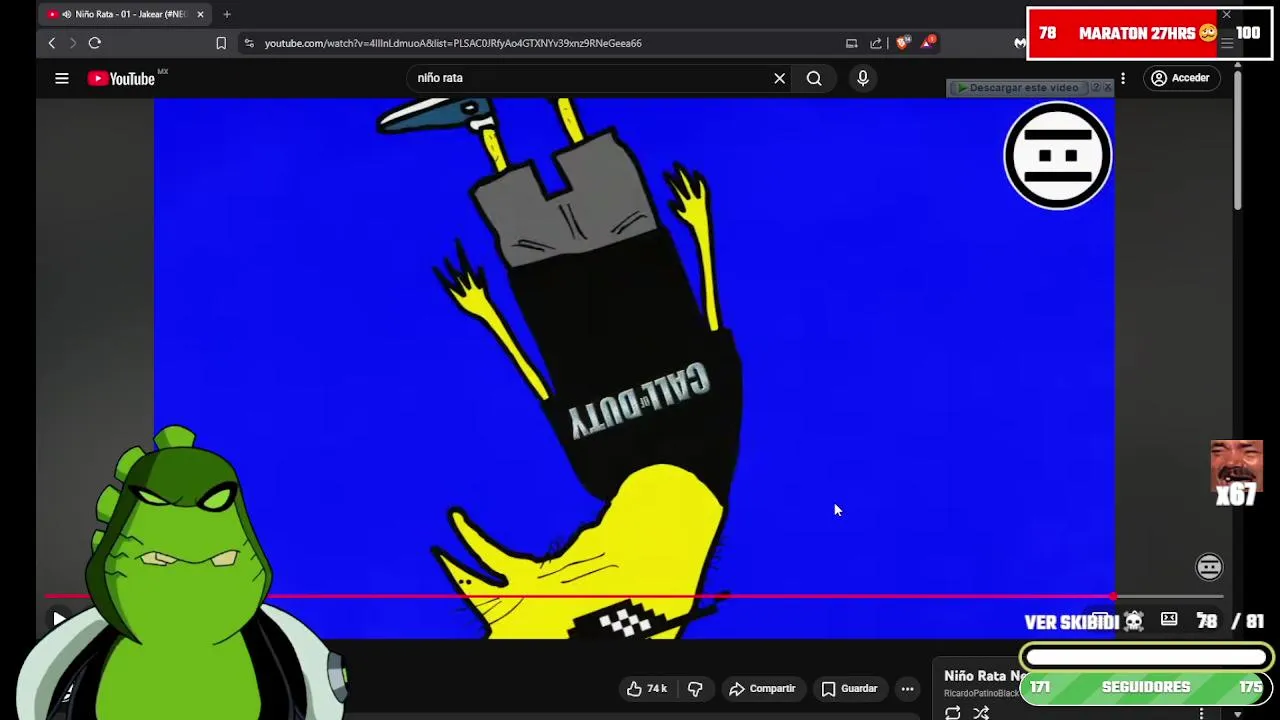The width and height of the screenshot is (1280, 720).
Task: Share this page from the address bar
Action: (876, 43)
